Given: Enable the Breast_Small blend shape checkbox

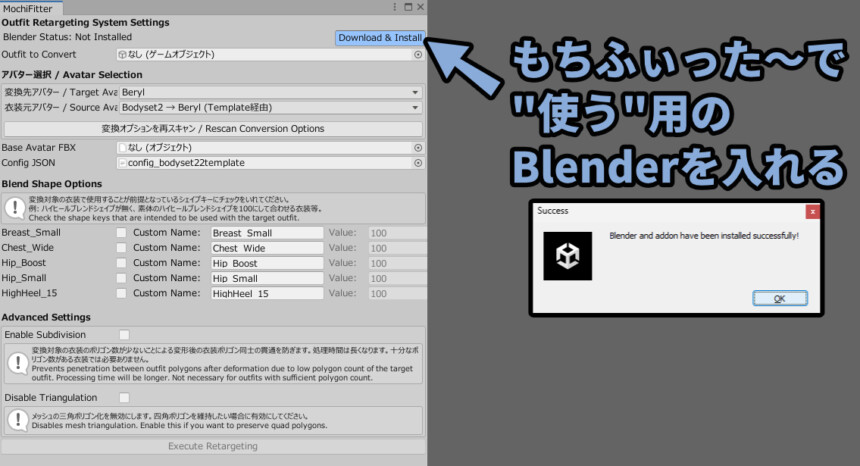Looking at the screenshot, I should point(121,233).
